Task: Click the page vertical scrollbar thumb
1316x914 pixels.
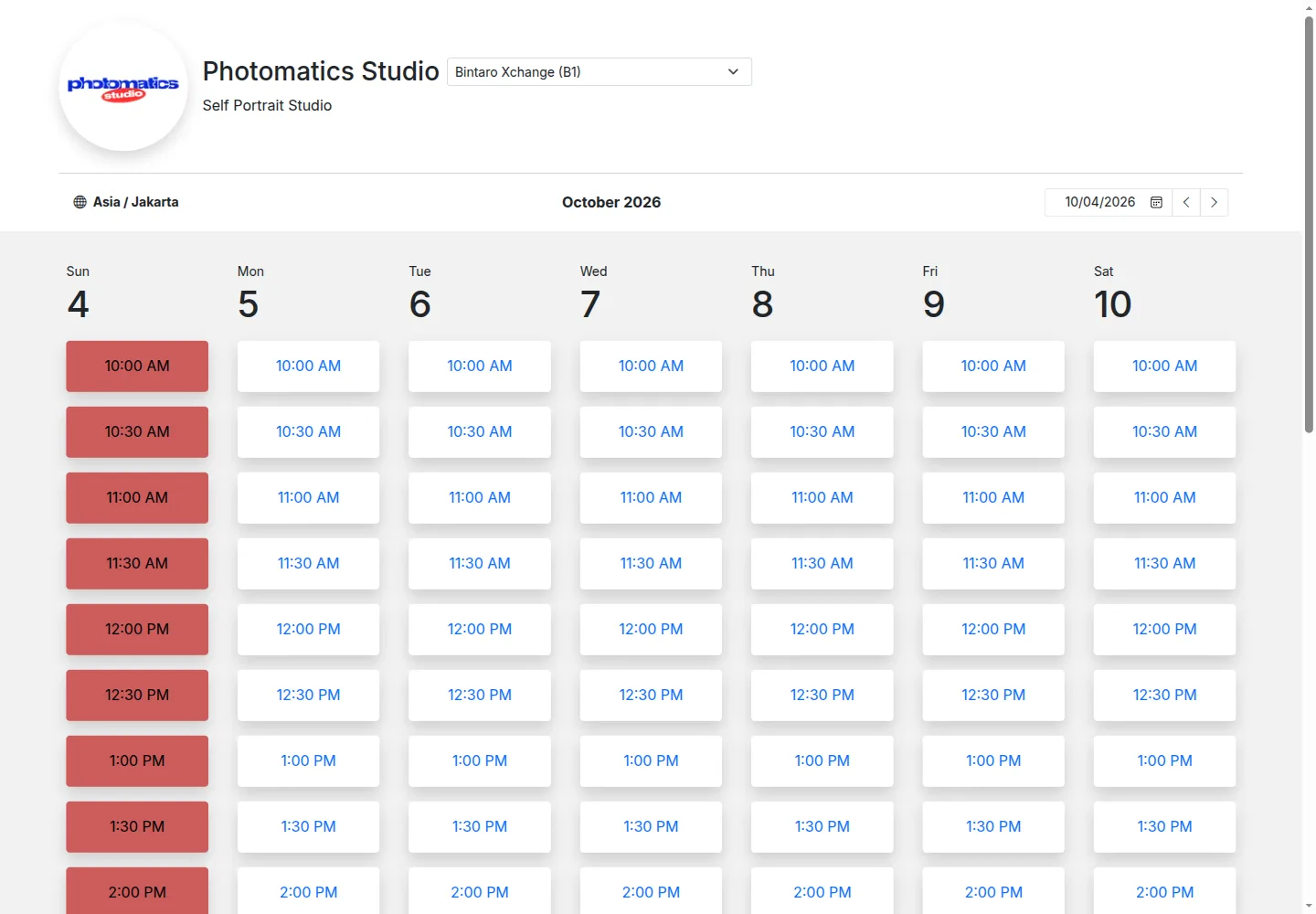Action: coord(1309,224)
